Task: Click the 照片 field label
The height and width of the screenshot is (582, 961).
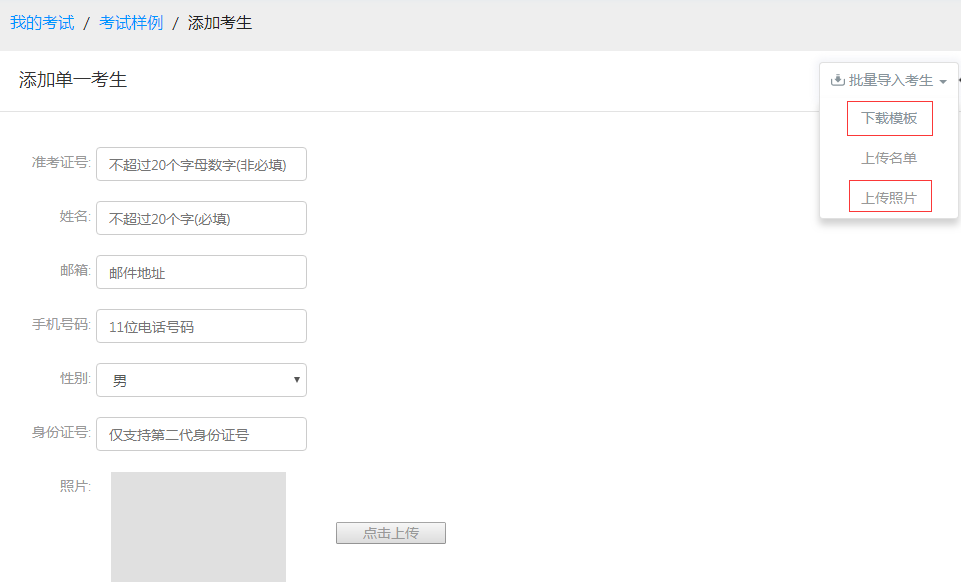Action: (x=75, y=486)
